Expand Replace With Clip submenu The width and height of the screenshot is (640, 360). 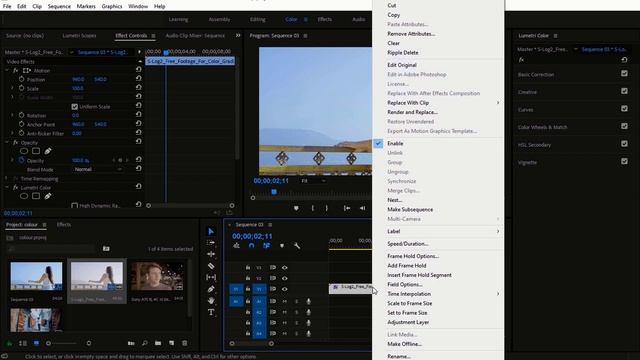point(498,103)
